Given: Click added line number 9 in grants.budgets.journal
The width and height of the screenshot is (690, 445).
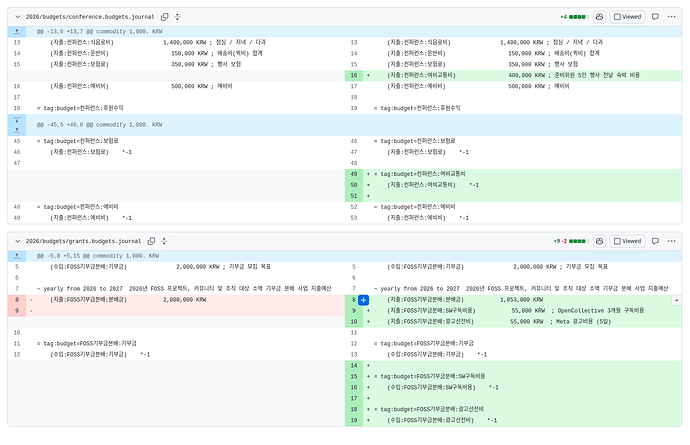Looking at the screenshot, I should click(x=354, y=311).
